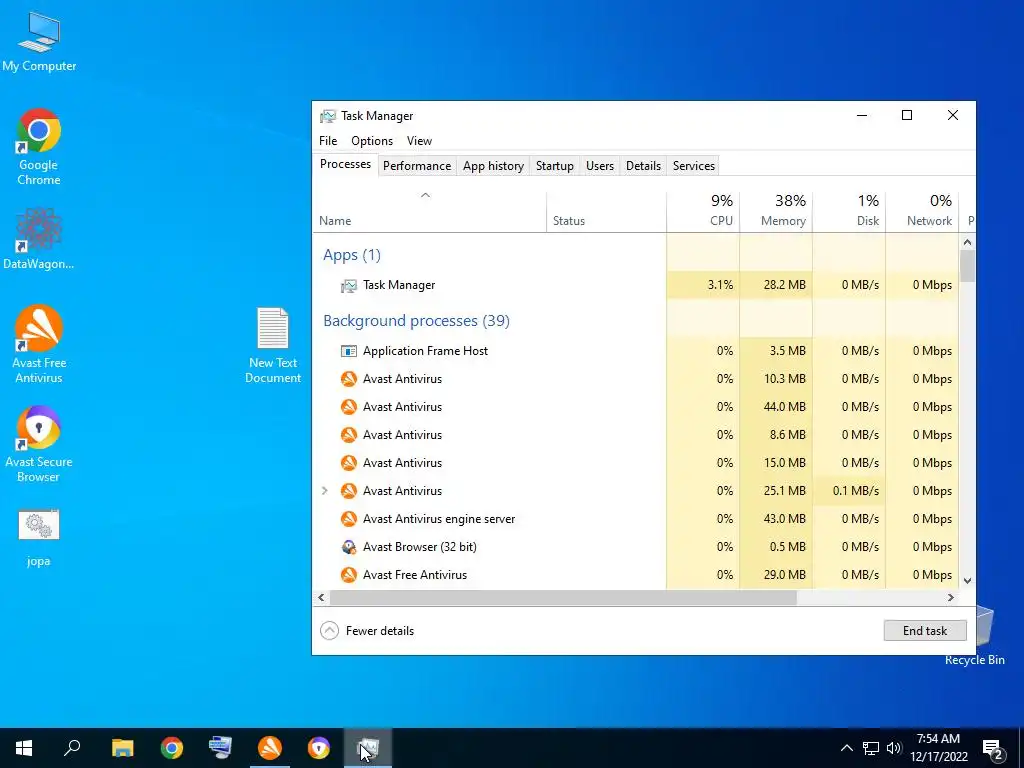Select the Task Manager app process icon

coord(349,285)
